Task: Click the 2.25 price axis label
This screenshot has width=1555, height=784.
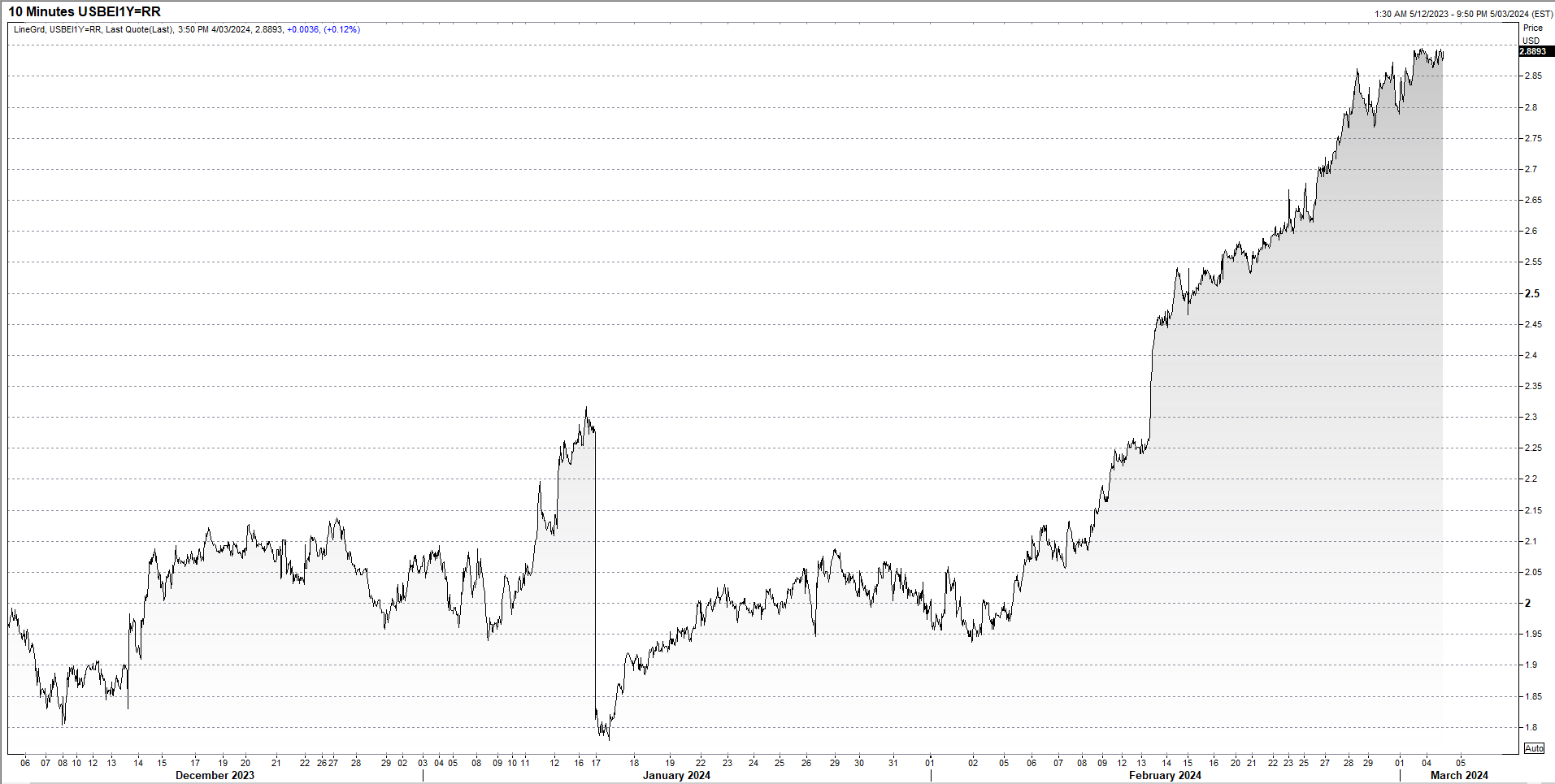Action: click(1533, 448)
